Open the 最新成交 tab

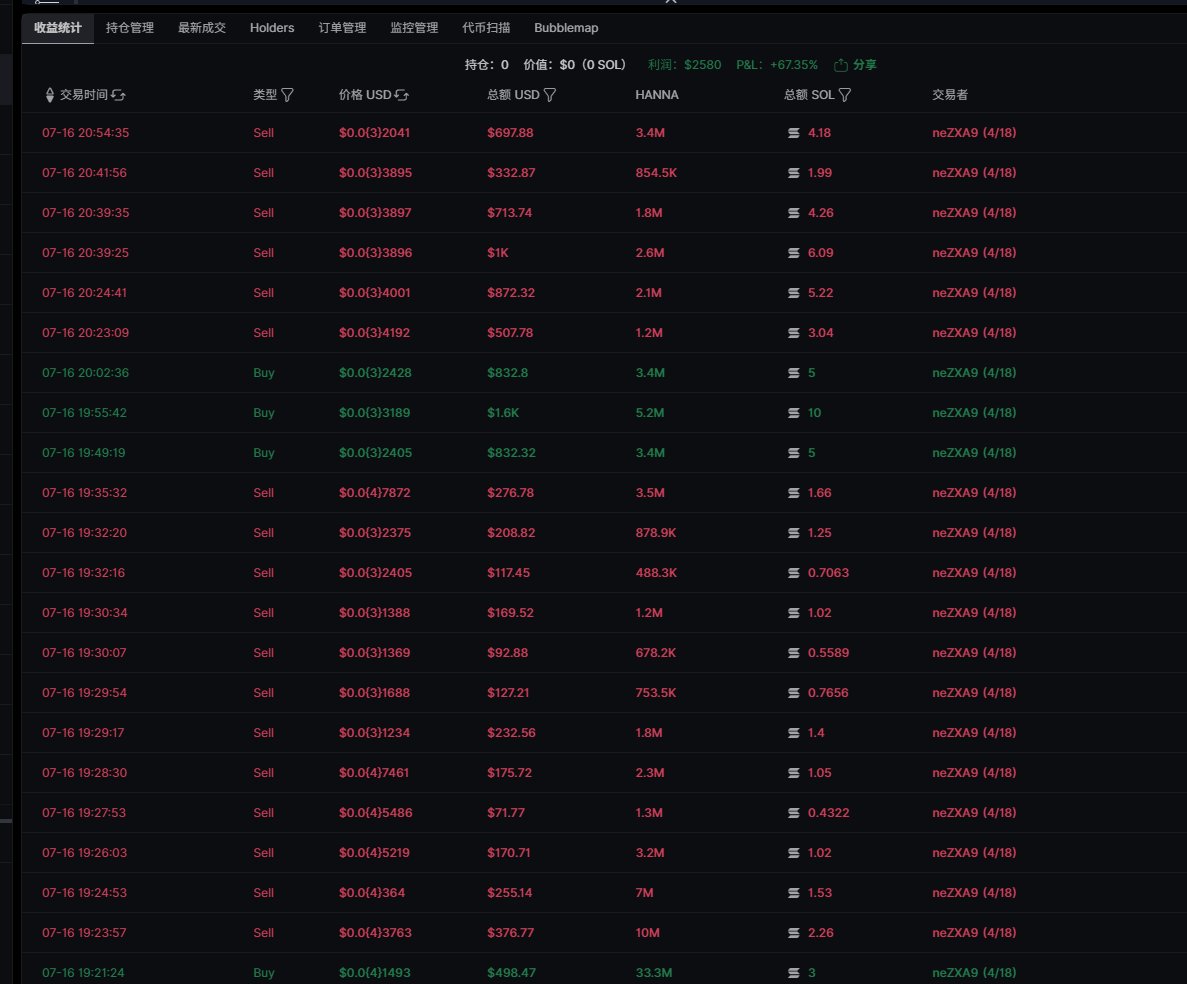click(x=201, y=28)
